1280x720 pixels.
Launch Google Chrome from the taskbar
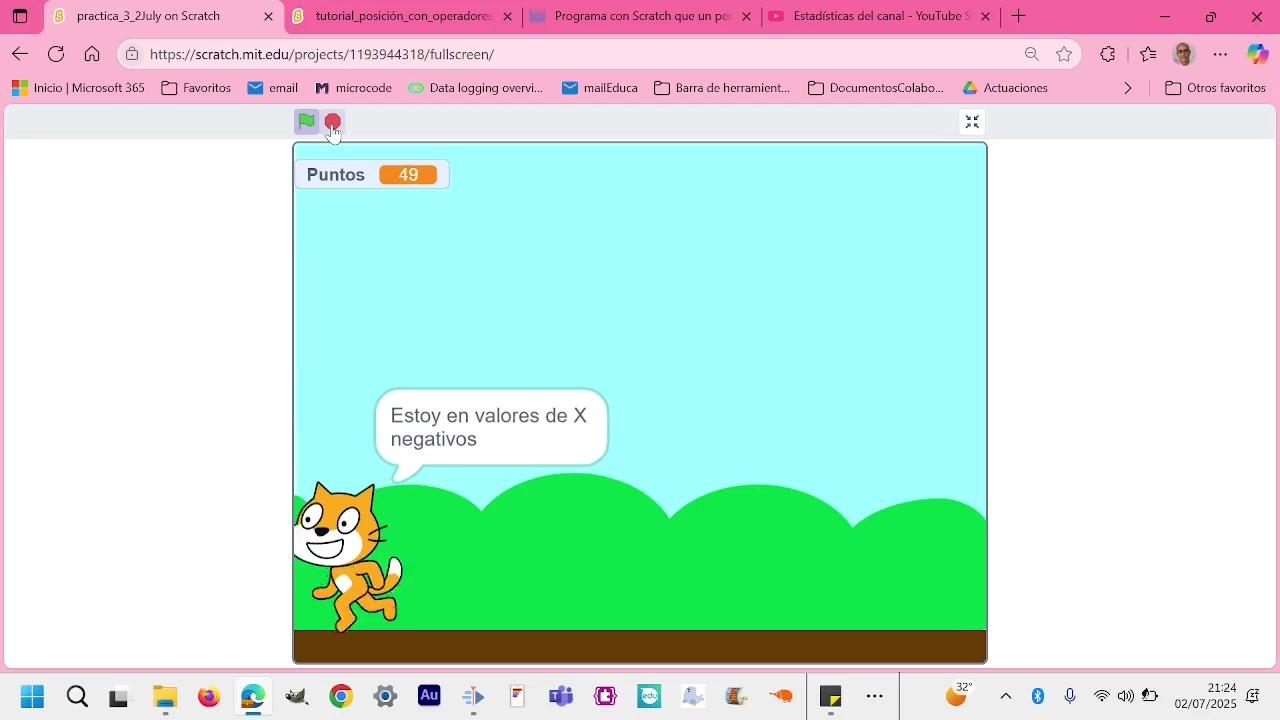point(341,696)
